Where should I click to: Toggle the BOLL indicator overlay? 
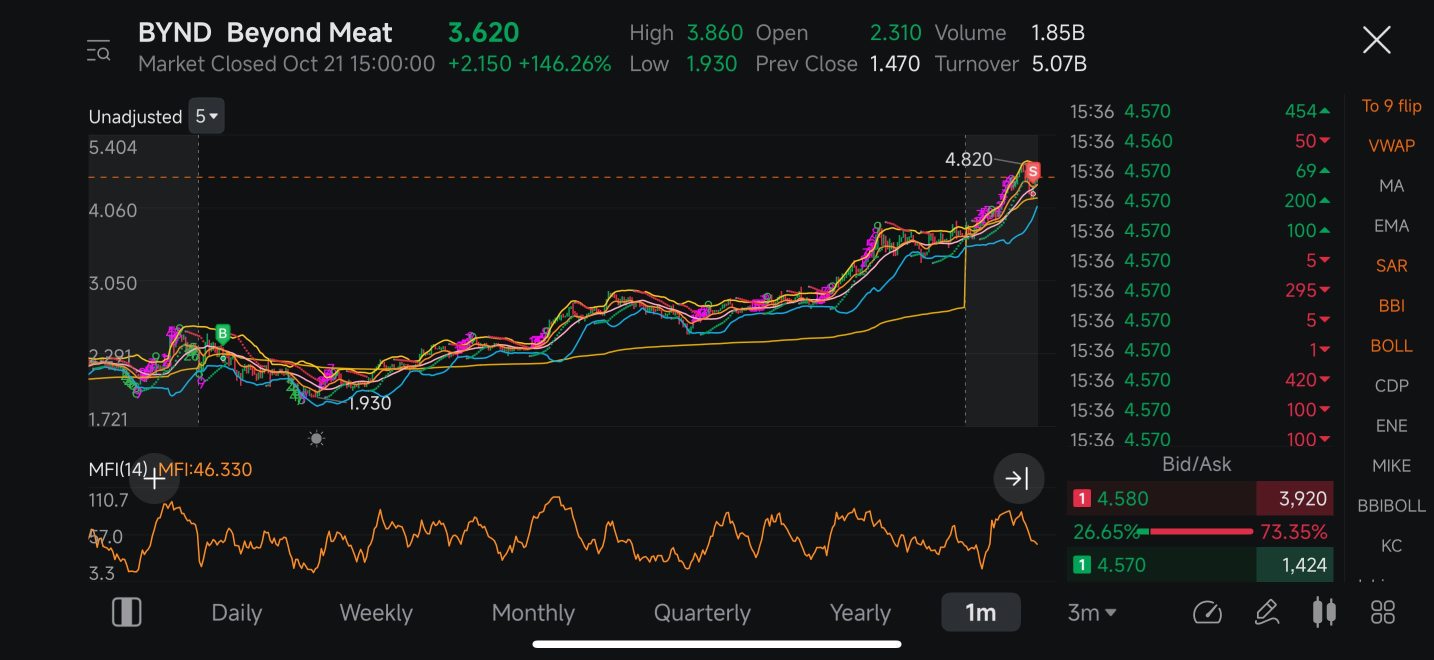(x=1391, y=346)
